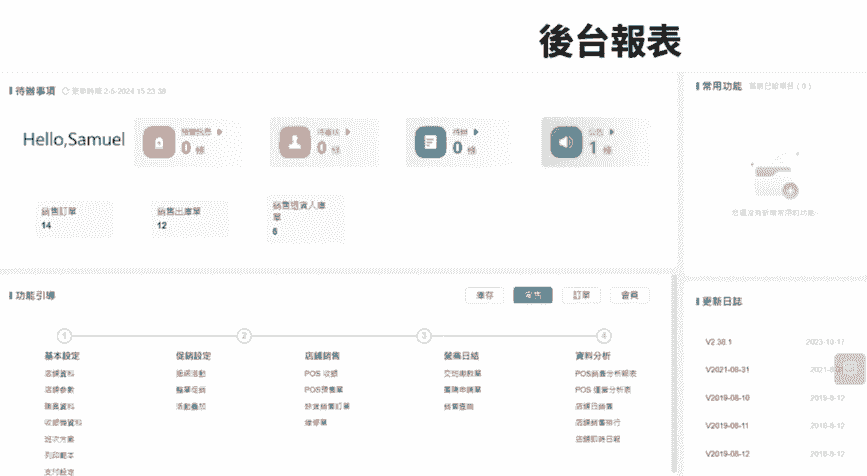Image resolution: width=867 pixels, height=476 pixels.
Task: Open the 銷售出庫單 card showing 12
Action: [189, 218]
